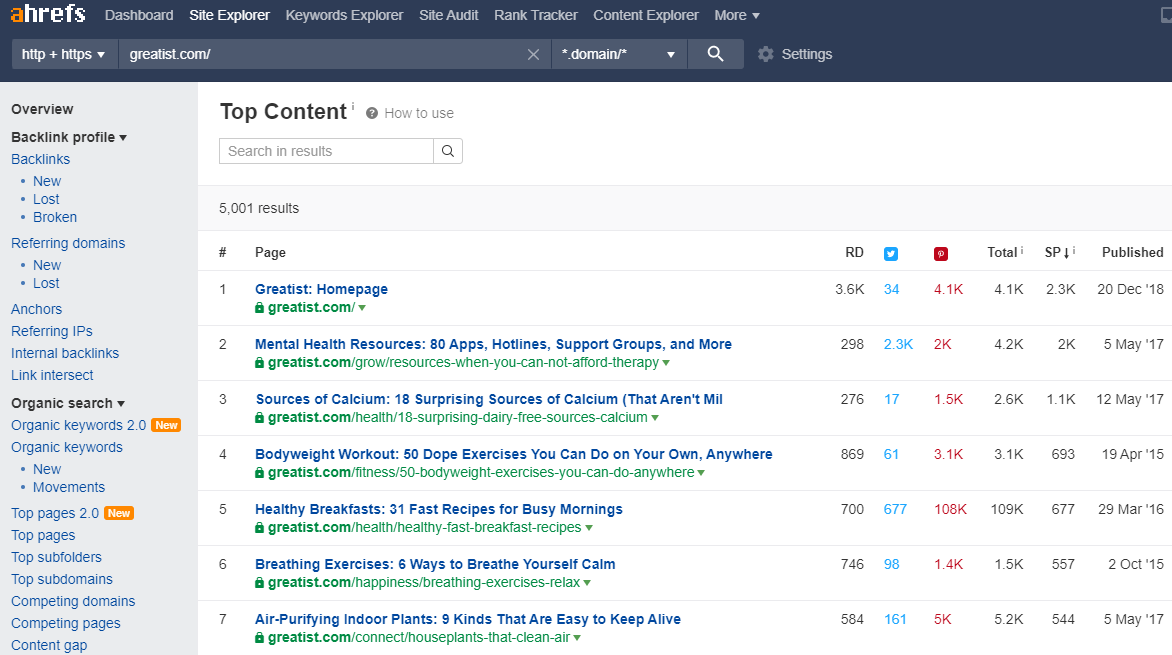Open Rank Tracker
The image size is (1172, 655).
tap(536, 15)
